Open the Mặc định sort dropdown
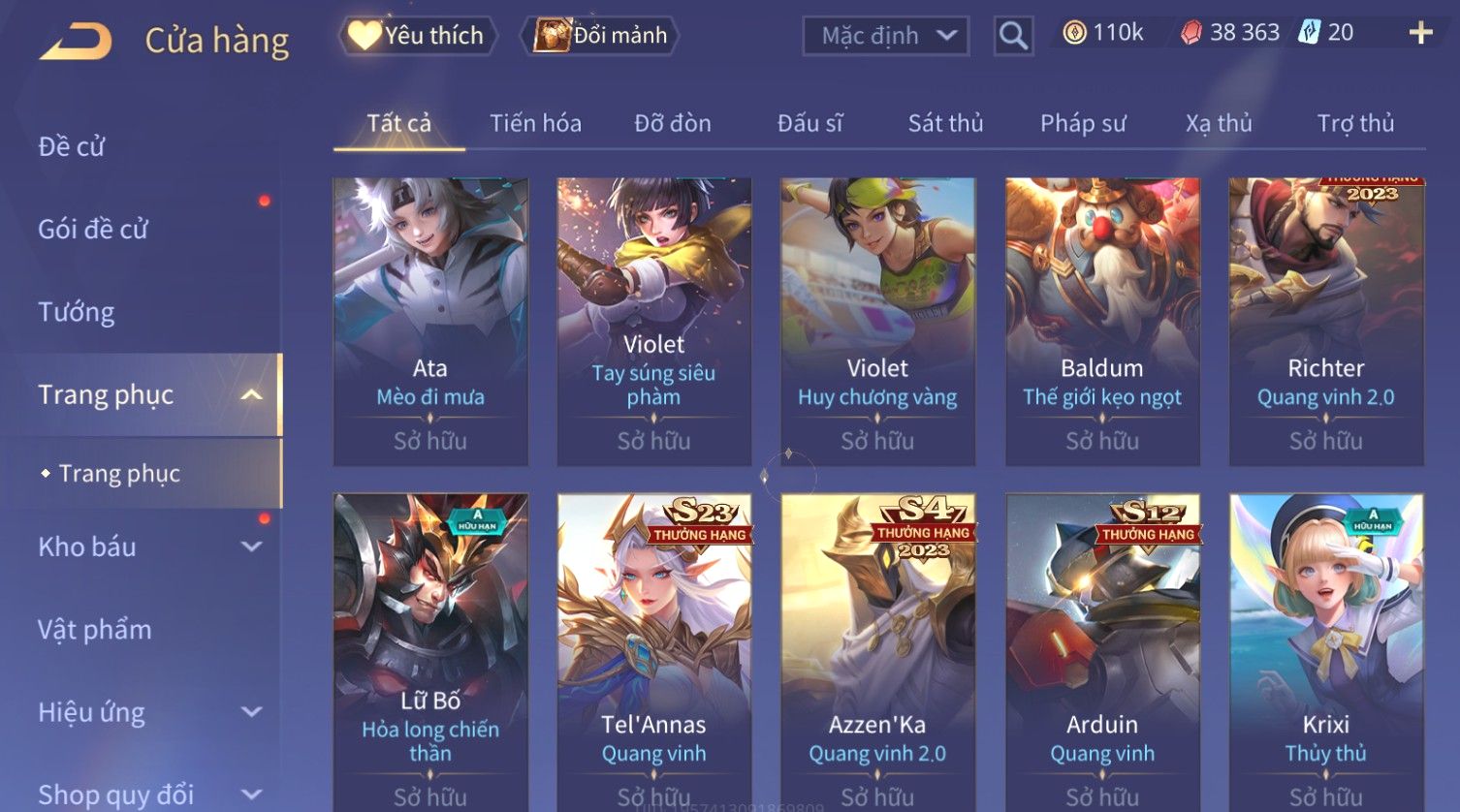The width and height of the screenshot is (1460, 812). [x=885, y=36]
